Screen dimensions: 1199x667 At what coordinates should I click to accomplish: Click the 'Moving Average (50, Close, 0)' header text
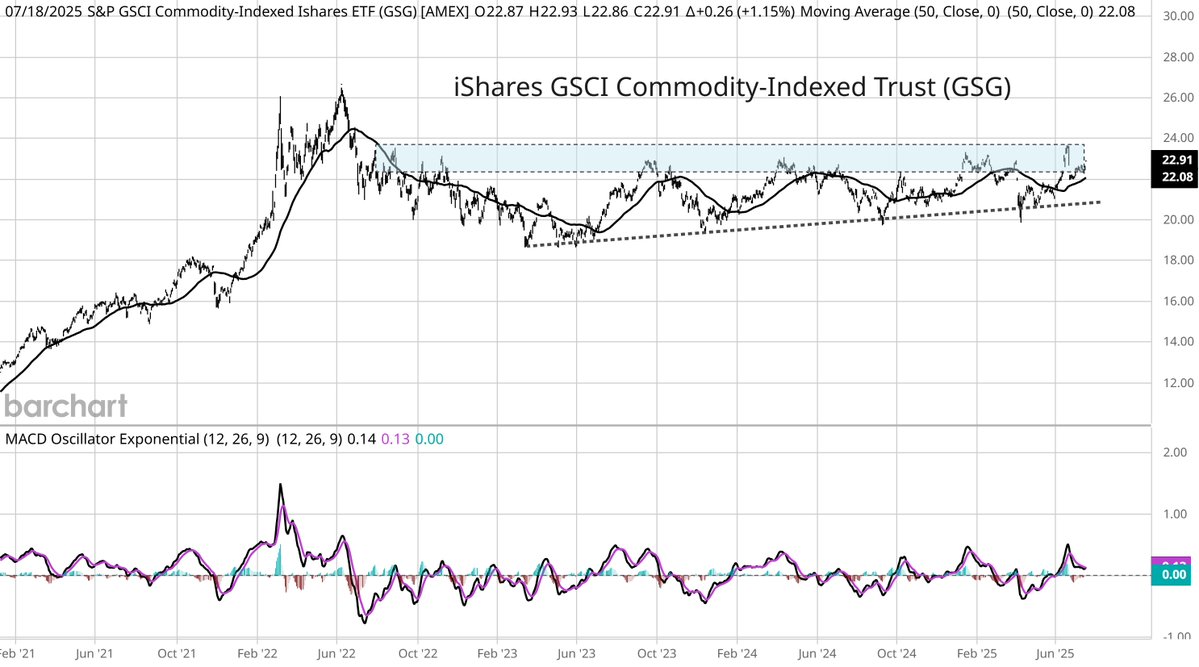[900, 11]
